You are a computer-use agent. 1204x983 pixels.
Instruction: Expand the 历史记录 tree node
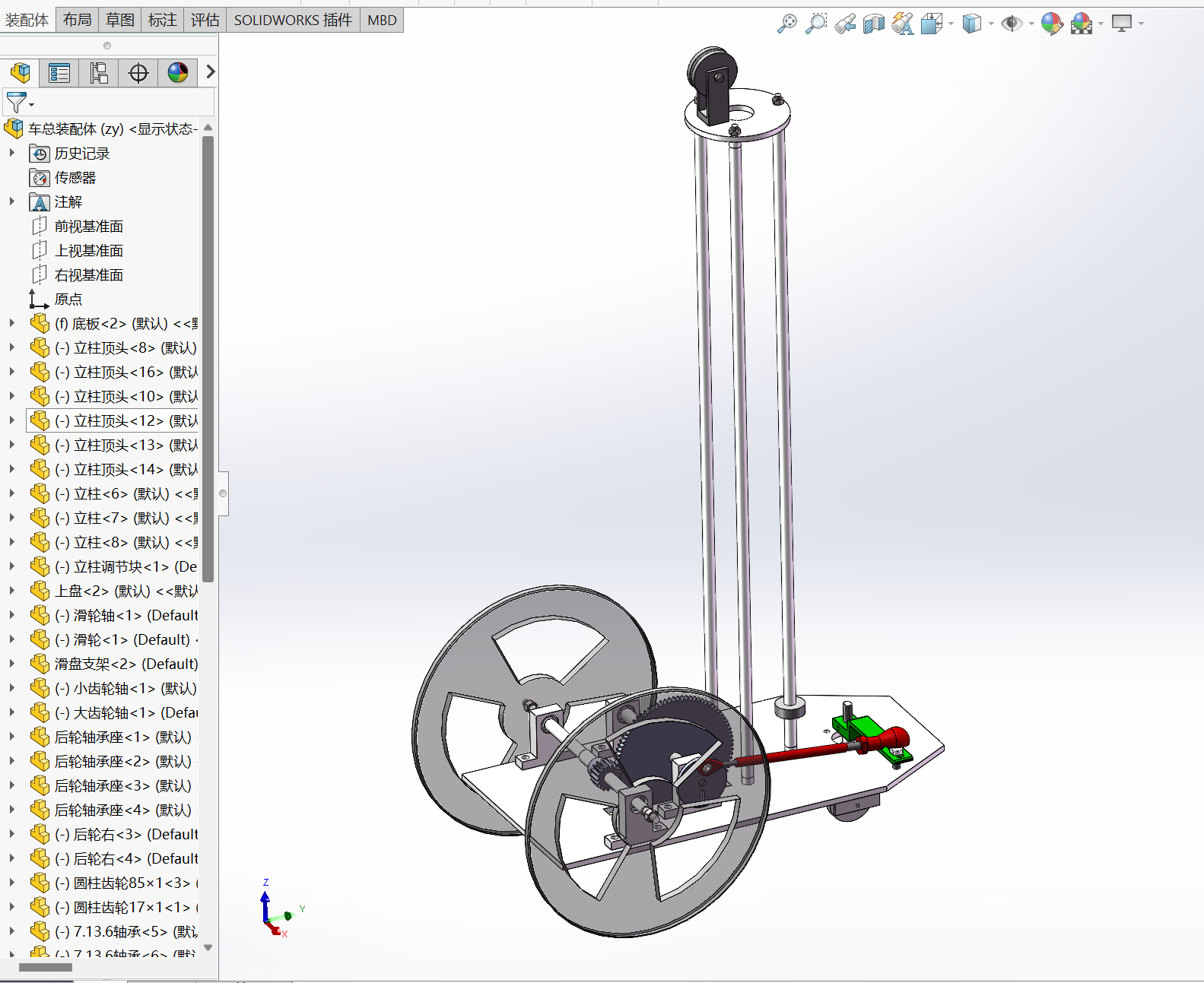click(12, 153)
